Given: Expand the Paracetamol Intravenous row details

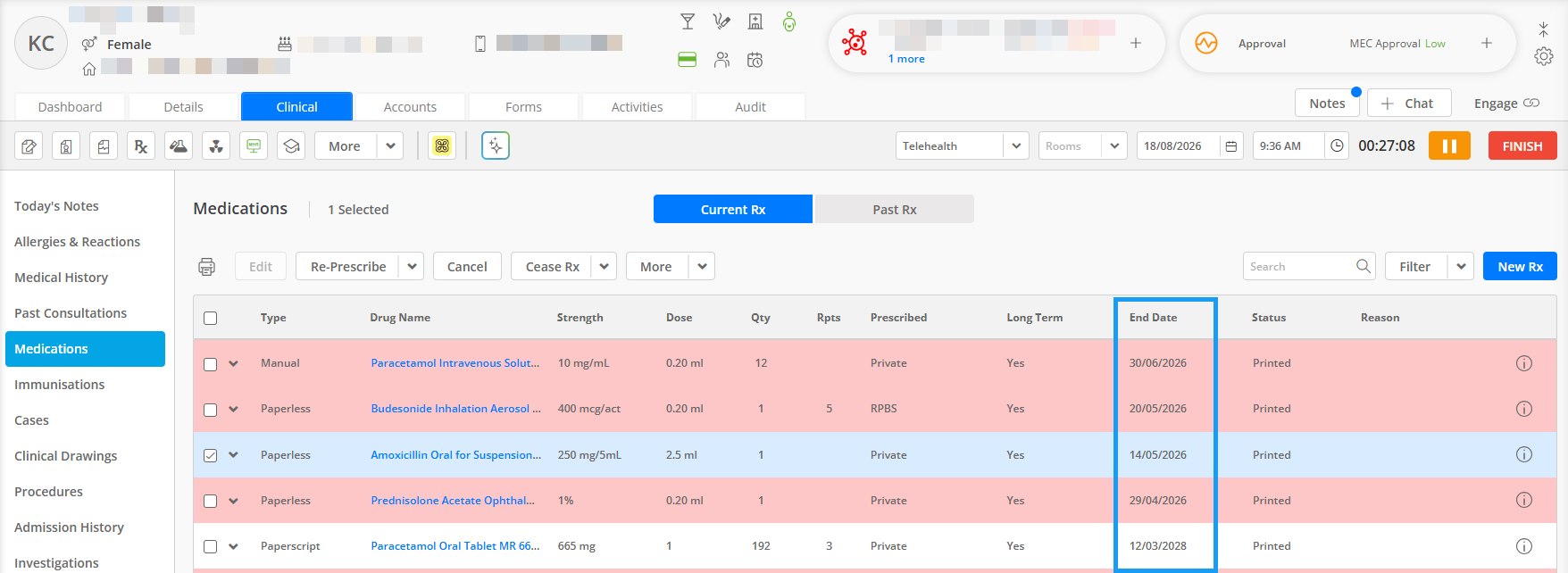Looking at the screenshot, I should click(233, 363).
